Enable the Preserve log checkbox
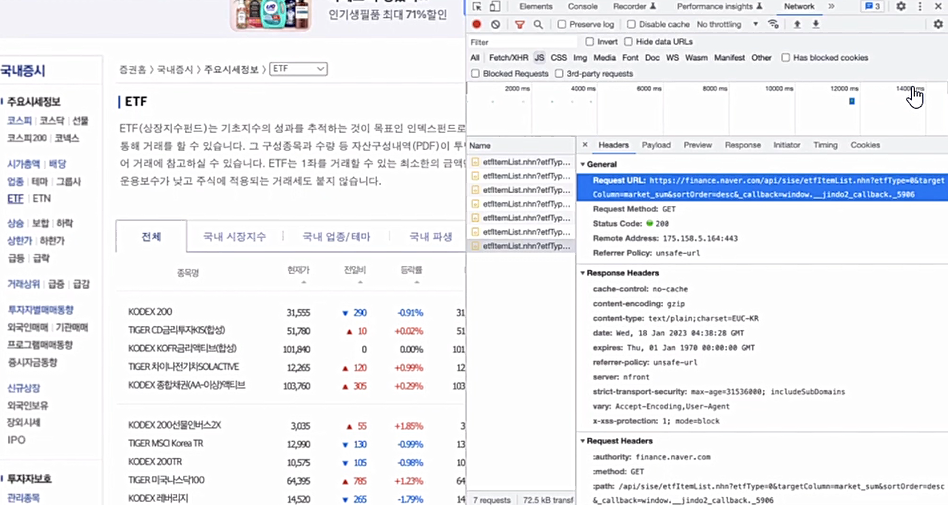948x505 pixels. 562,24
